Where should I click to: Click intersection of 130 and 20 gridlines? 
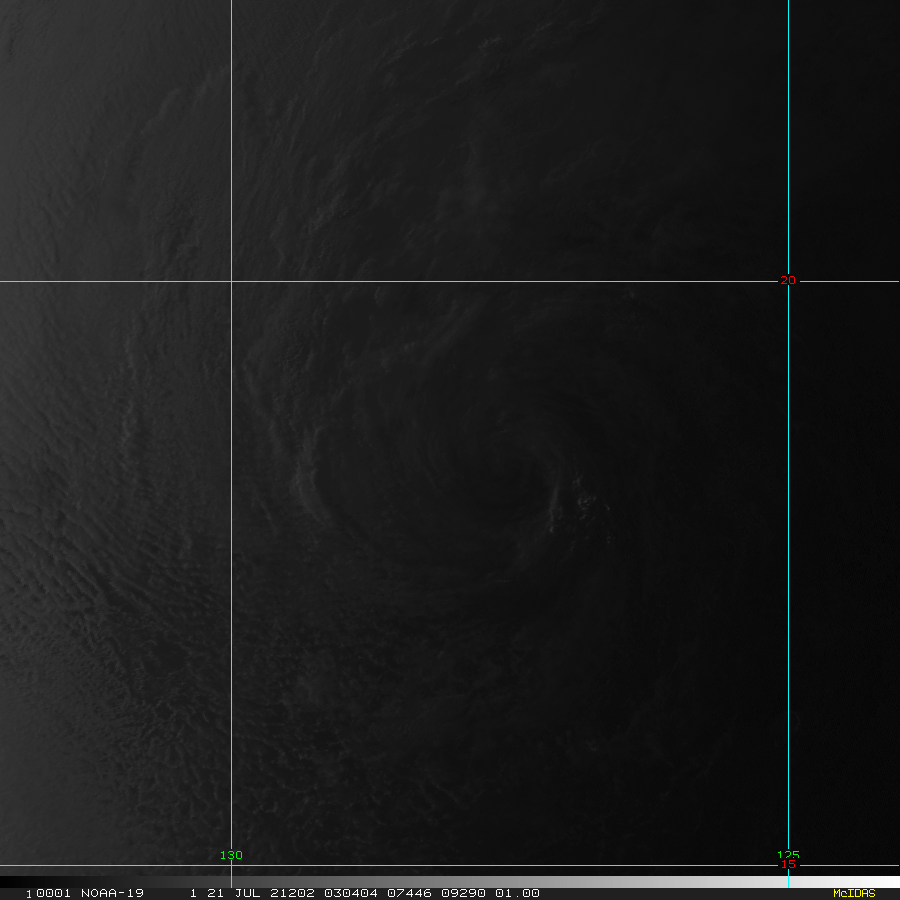(231, 281)
